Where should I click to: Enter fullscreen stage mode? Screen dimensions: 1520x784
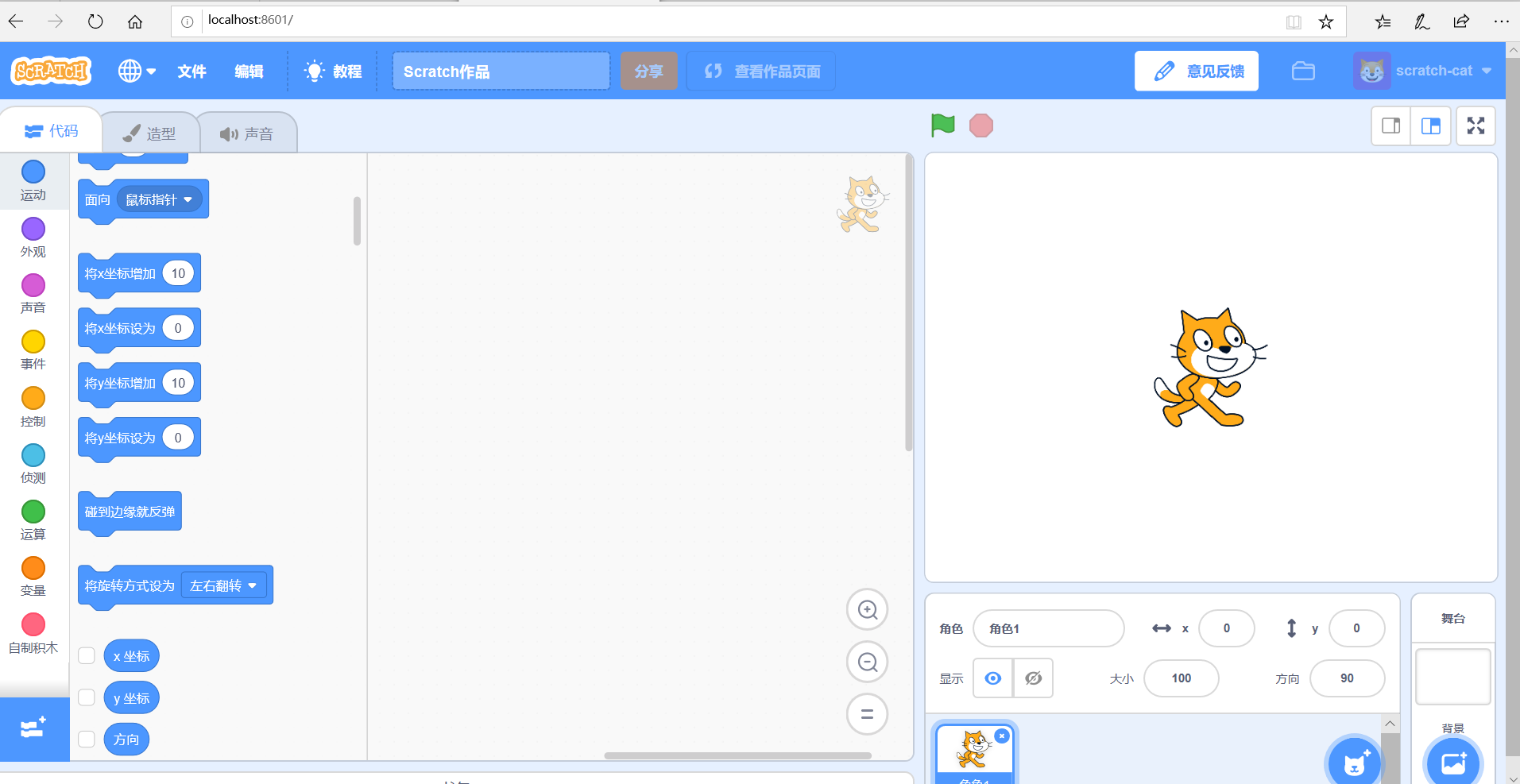(x=1476, y=126)
